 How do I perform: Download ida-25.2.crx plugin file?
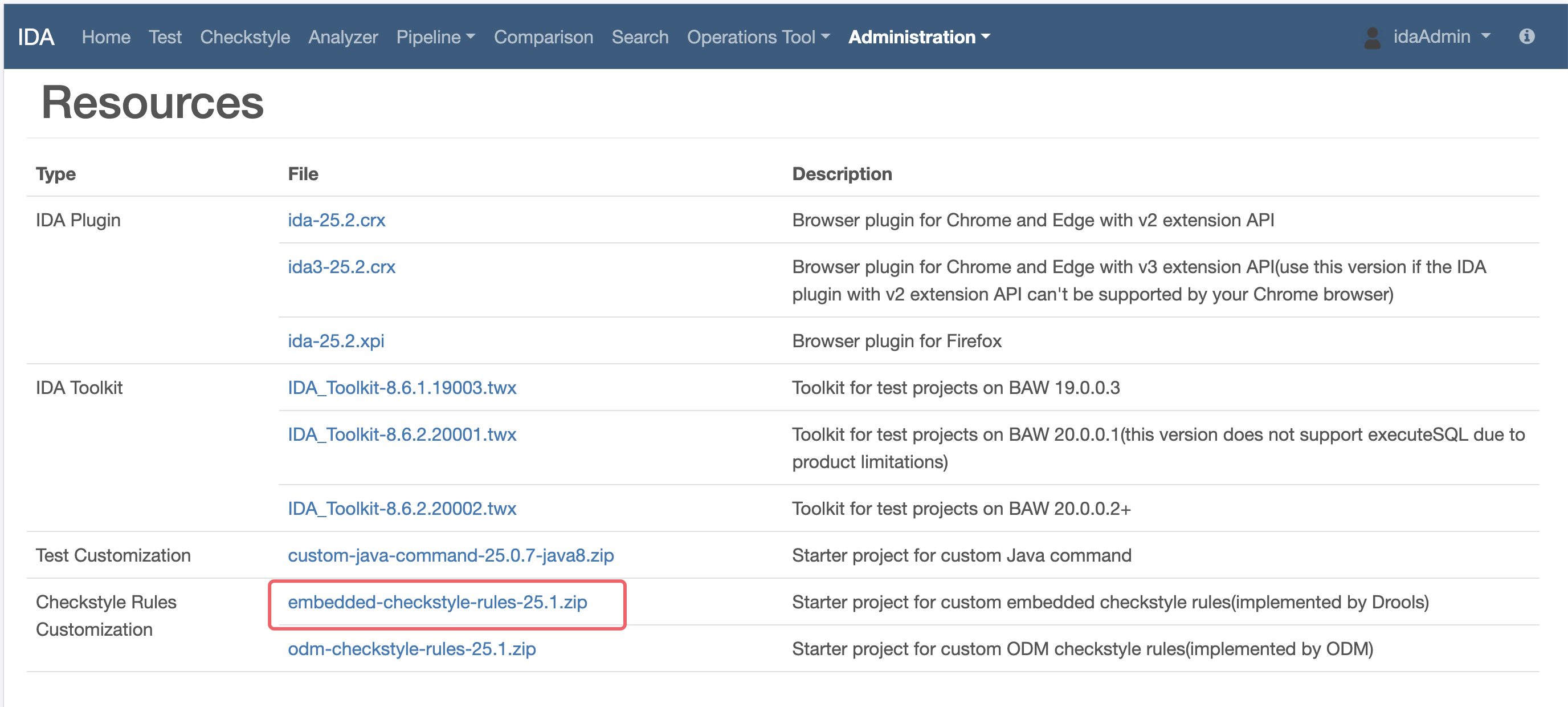pyautogui.click(x=337, y=220)
